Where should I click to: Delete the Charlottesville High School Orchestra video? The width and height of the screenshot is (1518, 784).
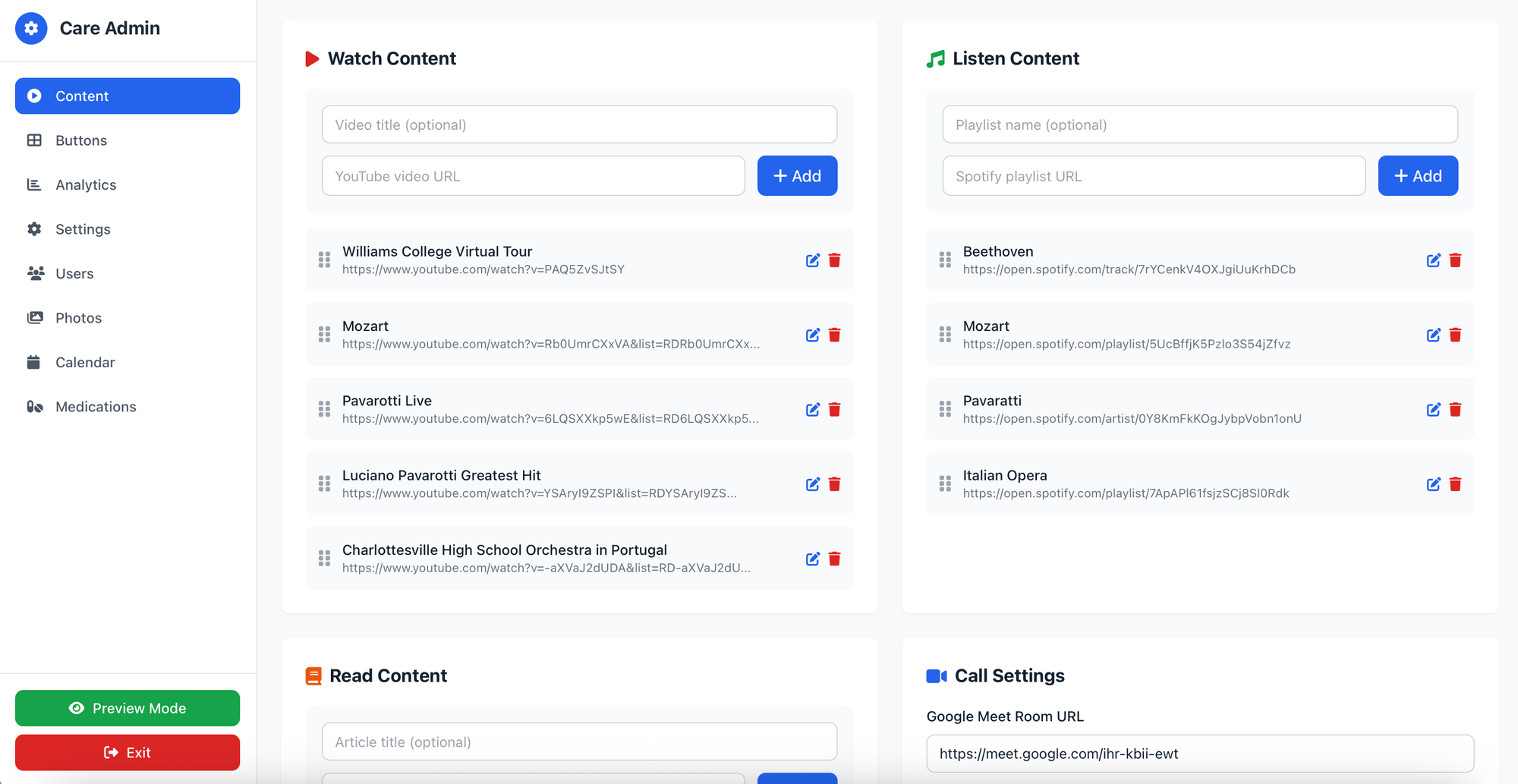pos(834,559)
